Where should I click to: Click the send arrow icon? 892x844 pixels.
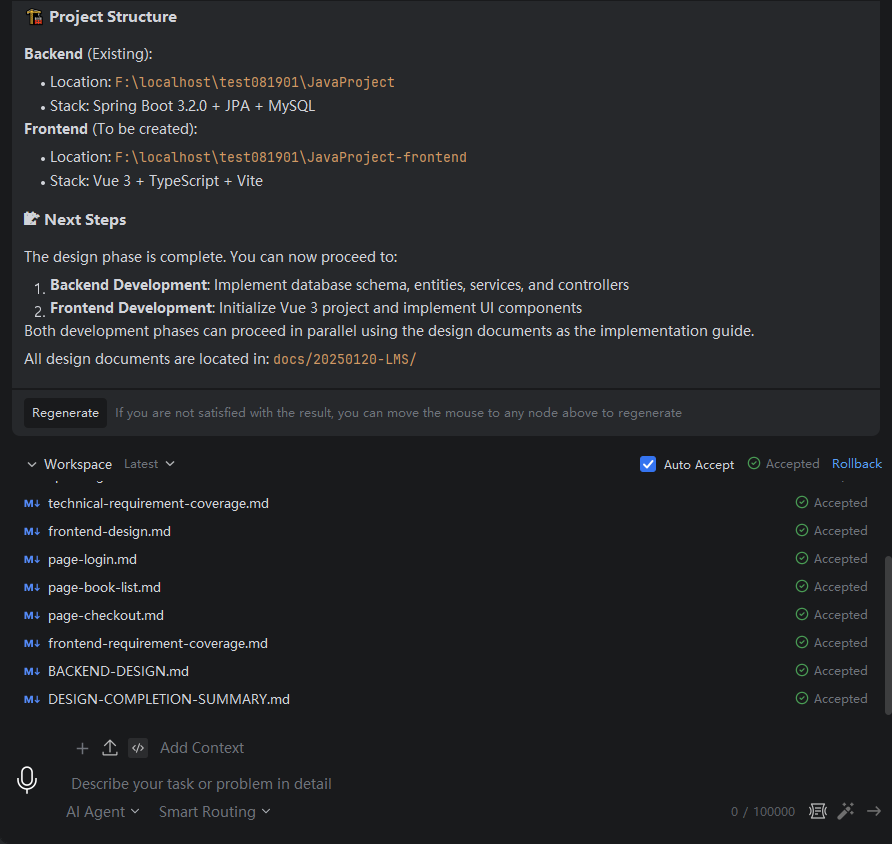tap(874, 811)
